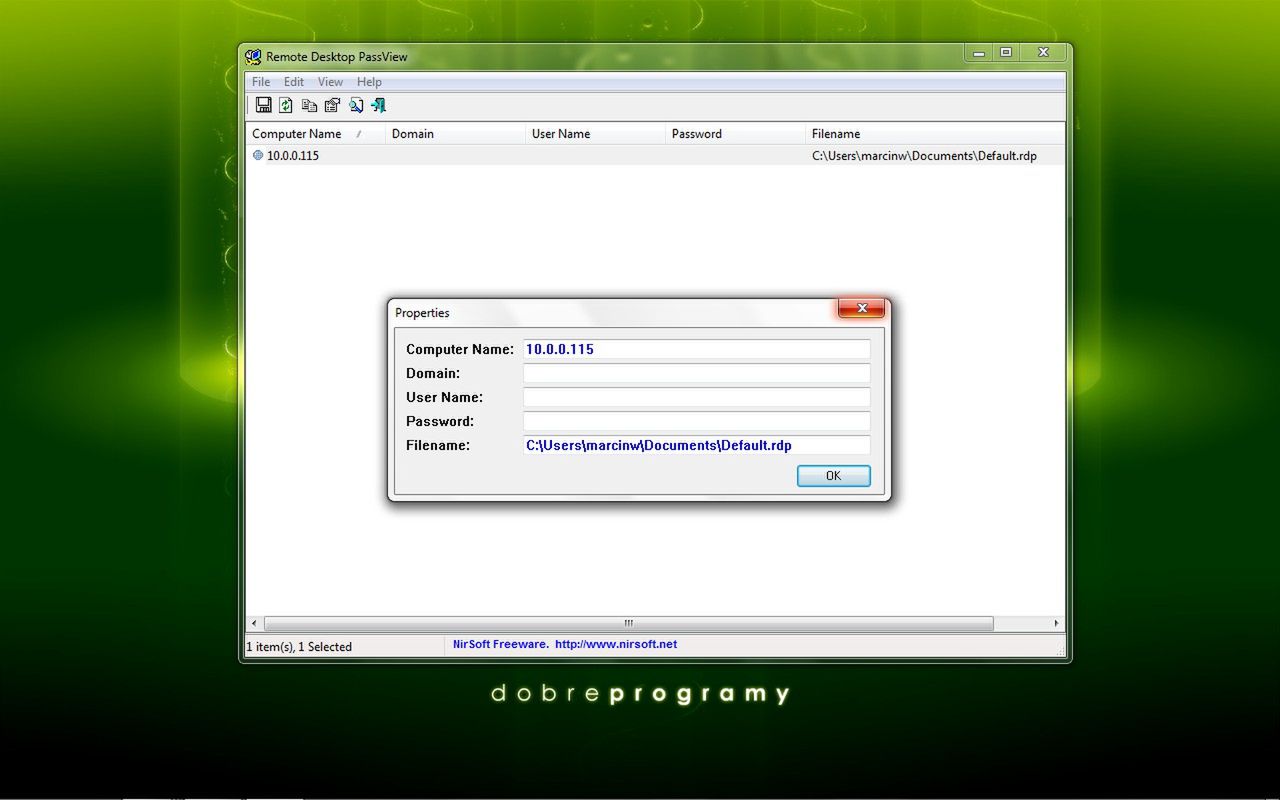
Task: Click the Refresh toolbar icon
Action: 286,105
